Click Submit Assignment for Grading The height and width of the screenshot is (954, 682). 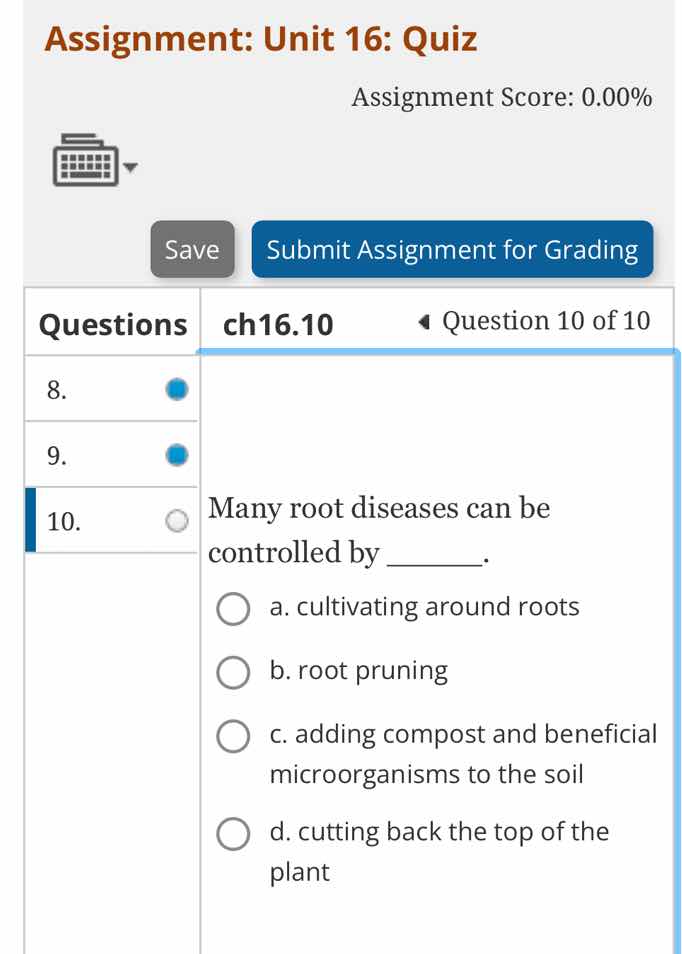(453, 250)
